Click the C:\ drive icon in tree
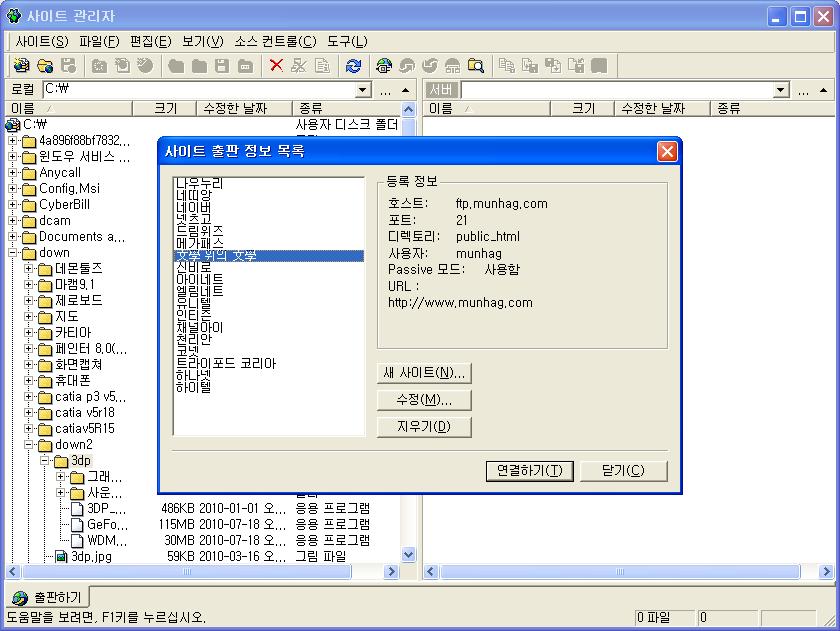This screenshot has height=631, width=840. coord(13,125)
